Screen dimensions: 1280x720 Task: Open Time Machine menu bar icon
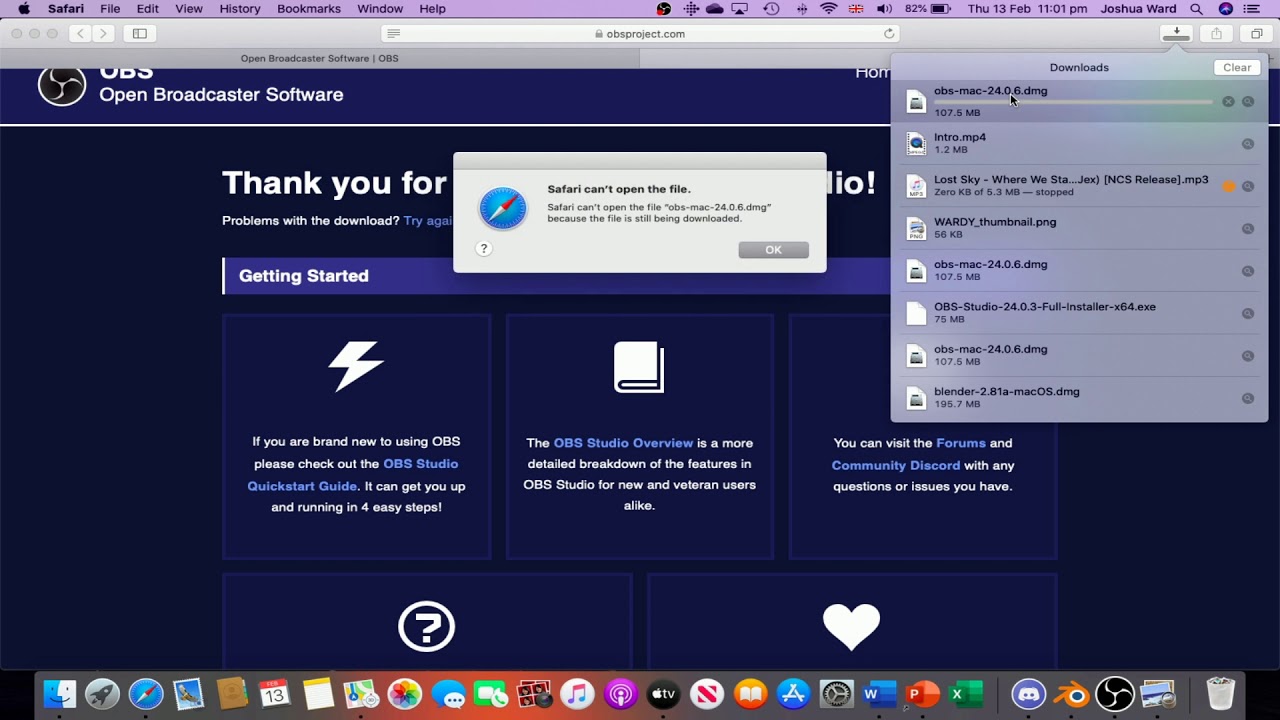point(771,9)
